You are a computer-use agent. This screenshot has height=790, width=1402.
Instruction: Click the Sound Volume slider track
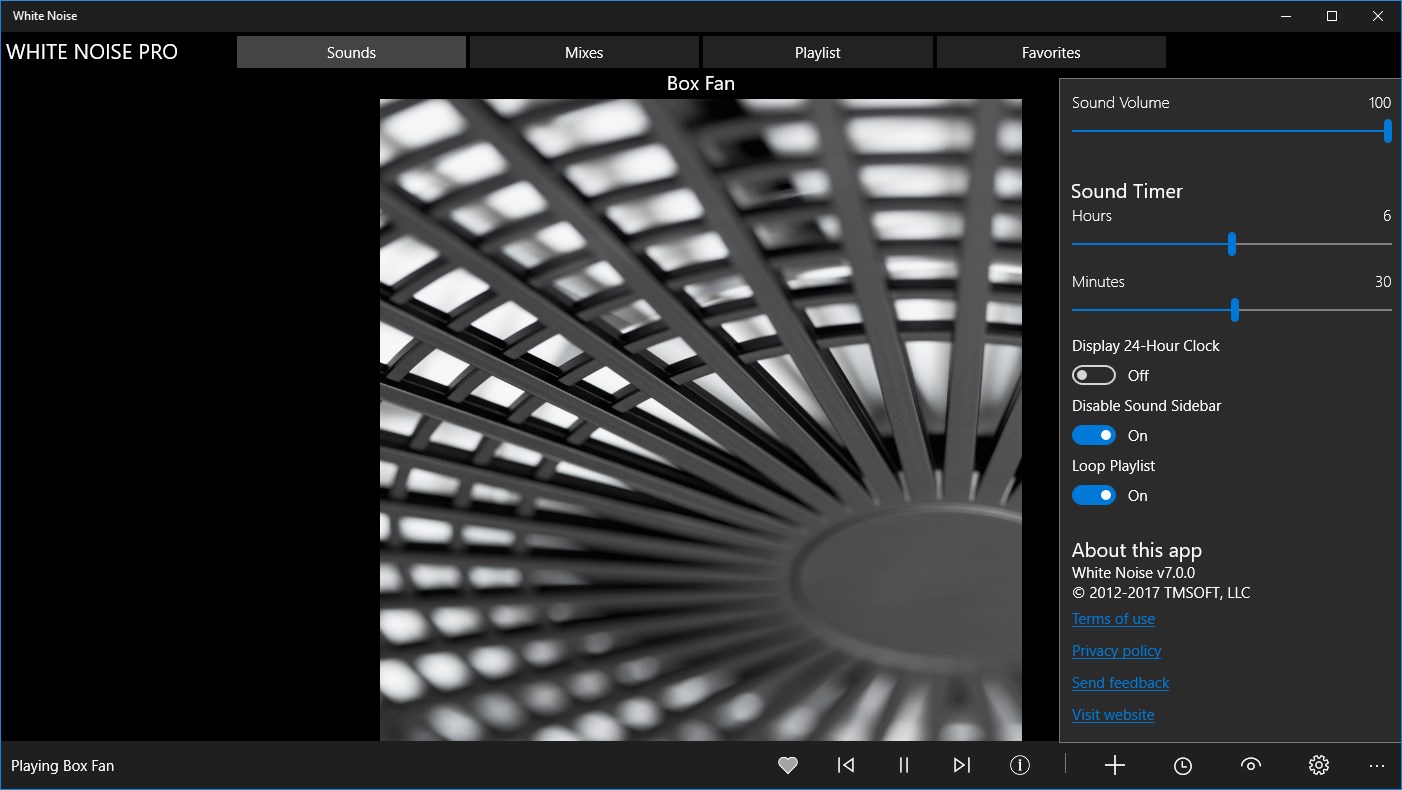coord(1230,131)
